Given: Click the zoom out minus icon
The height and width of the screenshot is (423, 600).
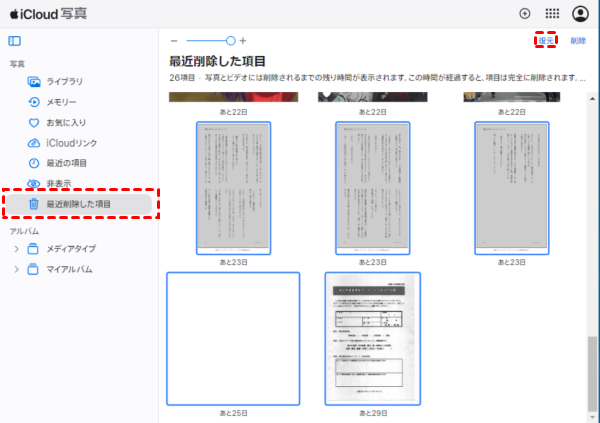Looking at the screenshot, I should [x=174, y=41].
